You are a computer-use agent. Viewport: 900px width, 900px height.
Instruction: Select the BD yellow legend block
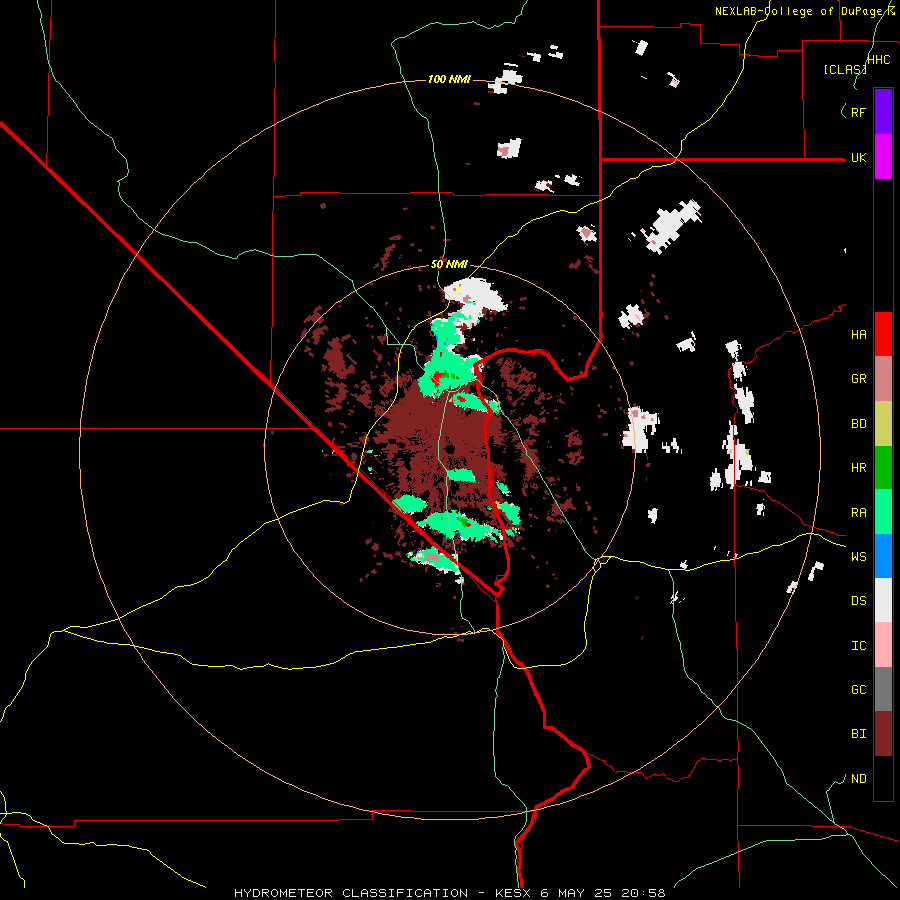883,424
